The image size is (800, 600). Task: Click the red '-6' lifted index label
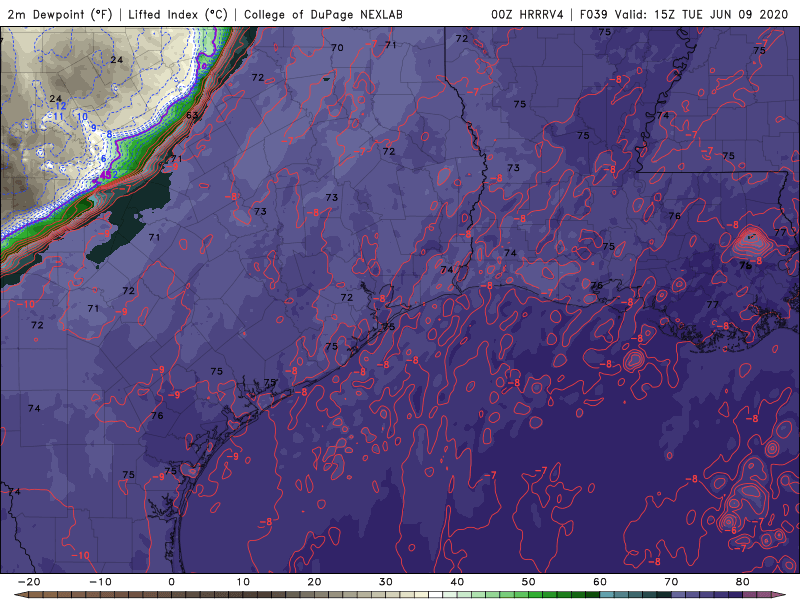pyautogui.click(x=732, y=531)
